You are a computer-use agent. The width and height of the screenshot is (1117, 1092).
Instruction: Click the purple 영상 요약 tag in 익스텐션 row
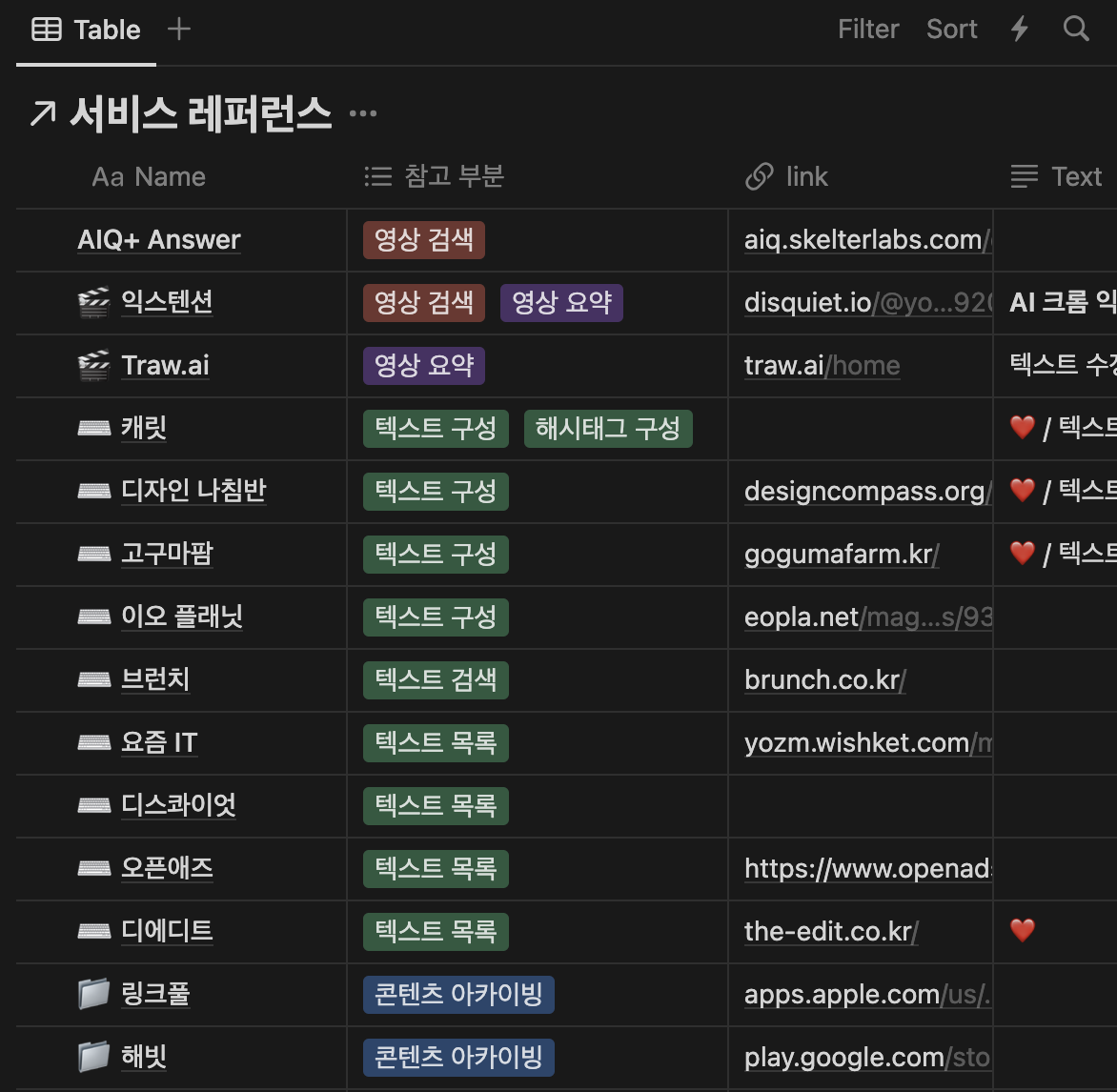561,303
